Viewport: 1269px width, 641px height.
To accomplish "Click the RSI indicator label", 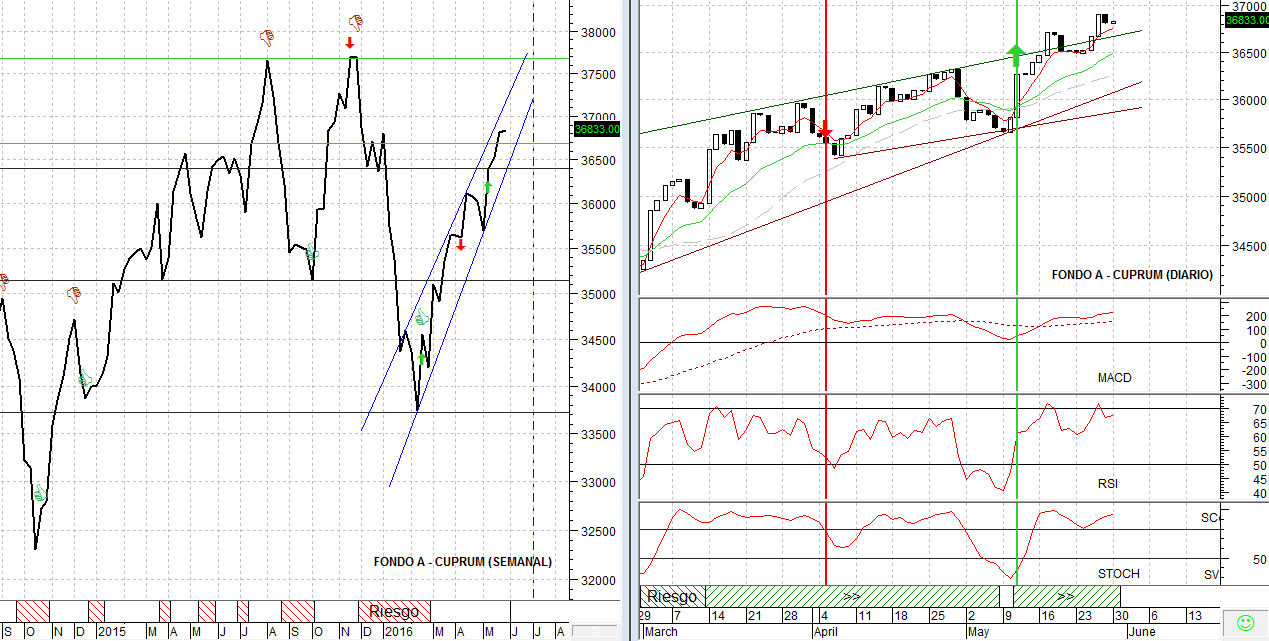I will (x=1108, y=484).
